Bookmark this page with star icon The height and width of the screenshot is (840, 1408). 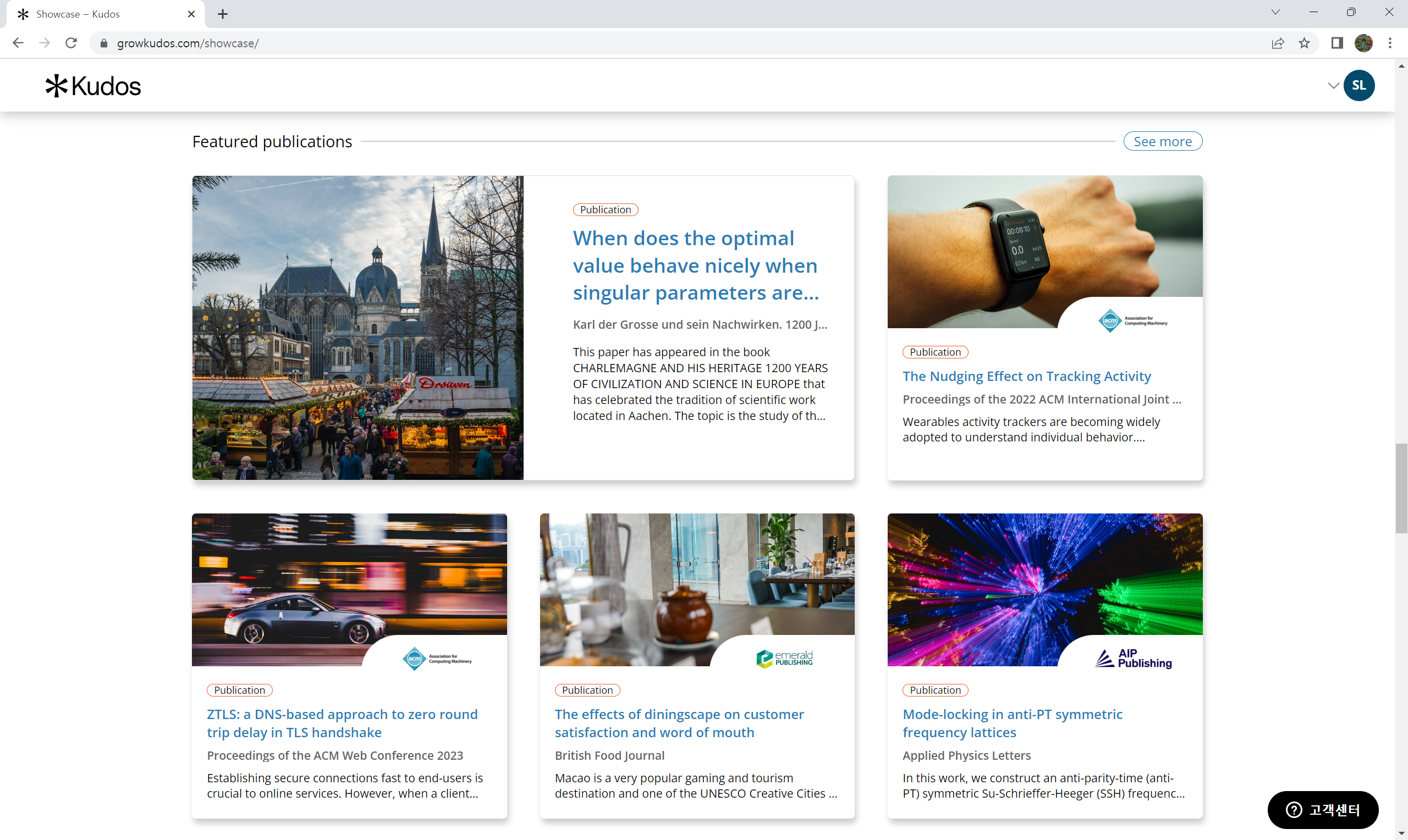1305,43
